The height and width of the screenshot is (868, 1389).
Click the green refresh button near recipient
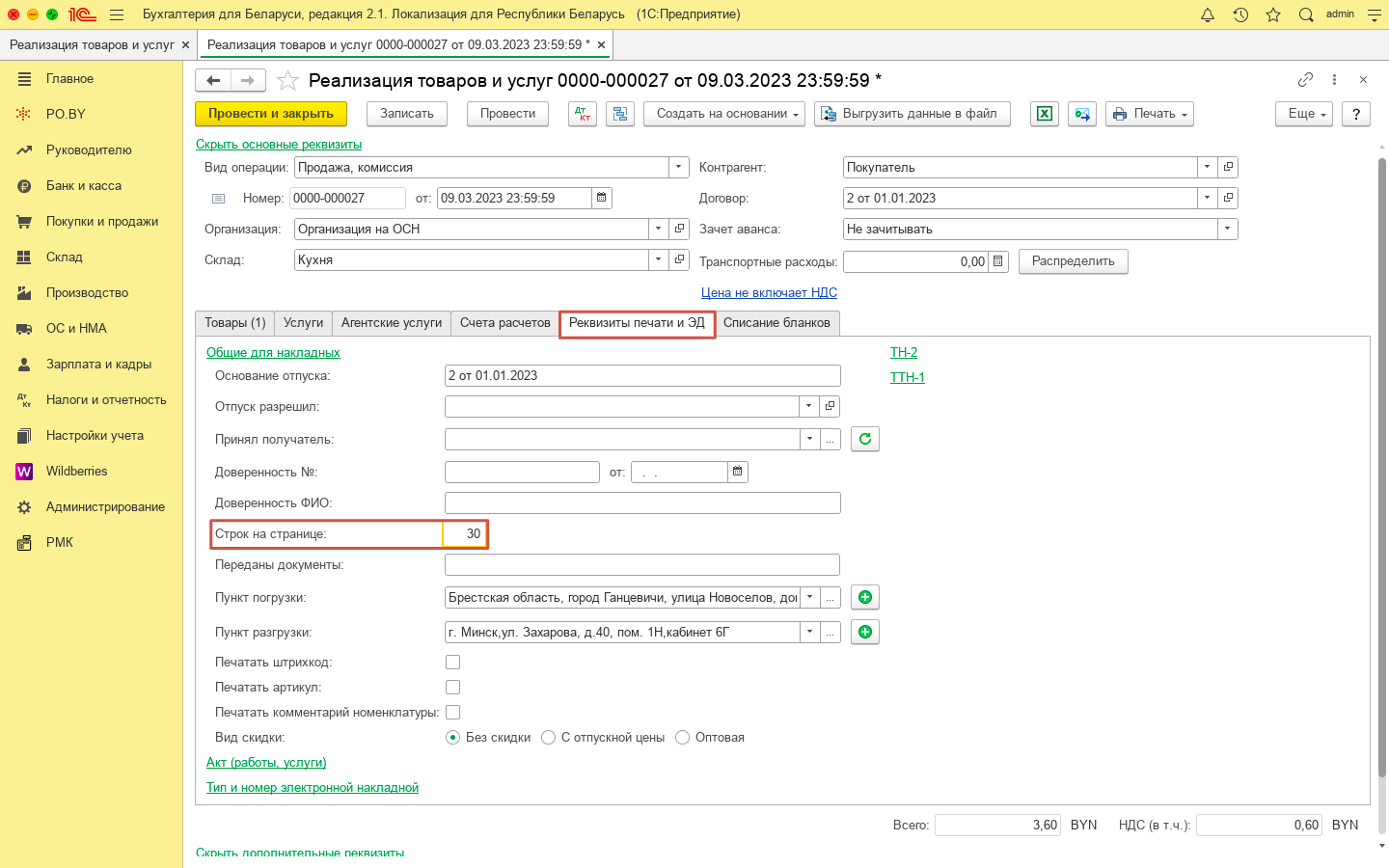tap(865, 440)
